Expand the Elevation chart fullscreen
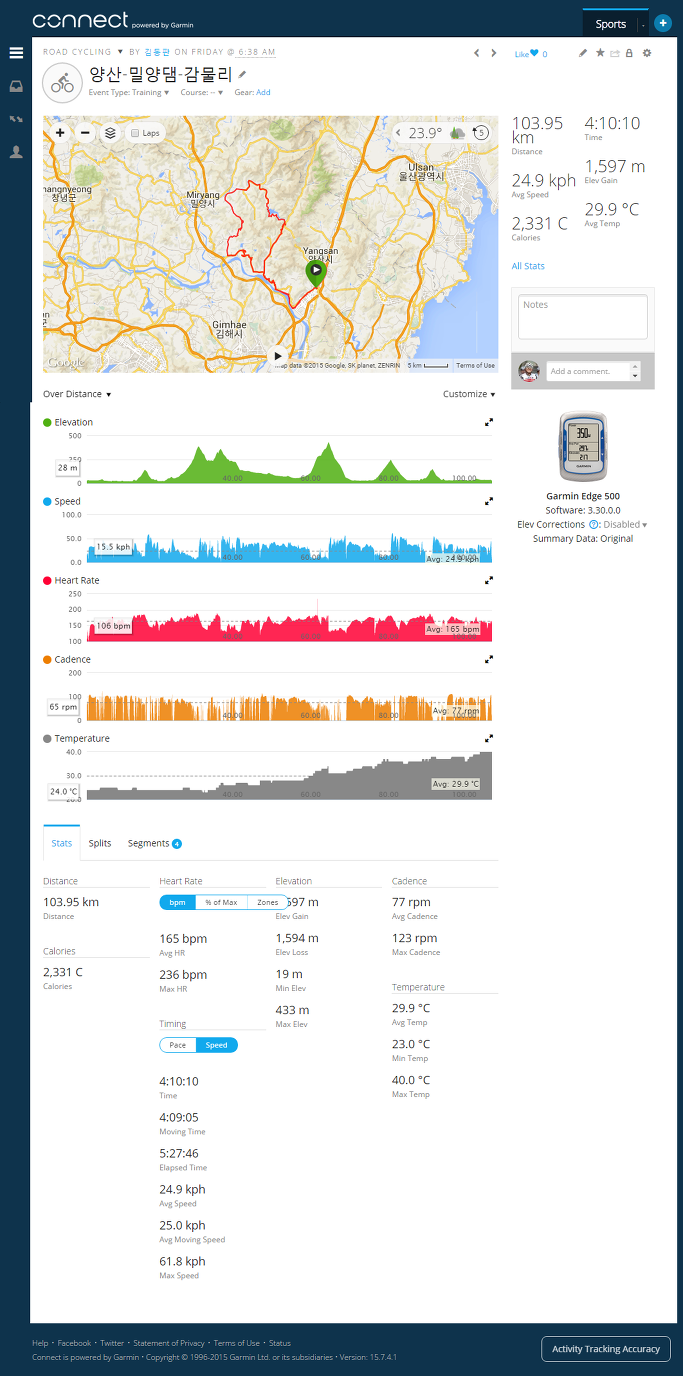 pyautogui.click(x=489, y=422)
